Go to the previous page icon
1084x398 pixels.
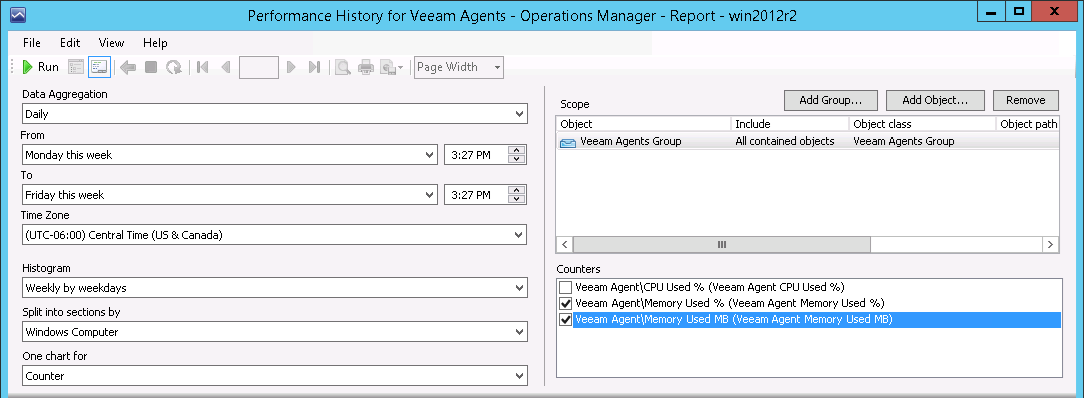tap(225, 67)
